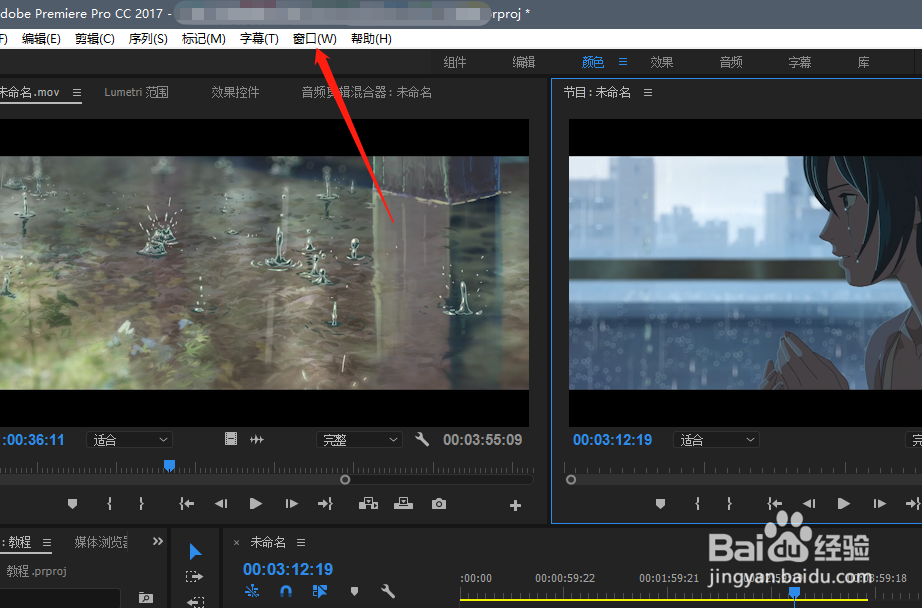Open the Lumetri 范围 tab

(x=136, y=92)
